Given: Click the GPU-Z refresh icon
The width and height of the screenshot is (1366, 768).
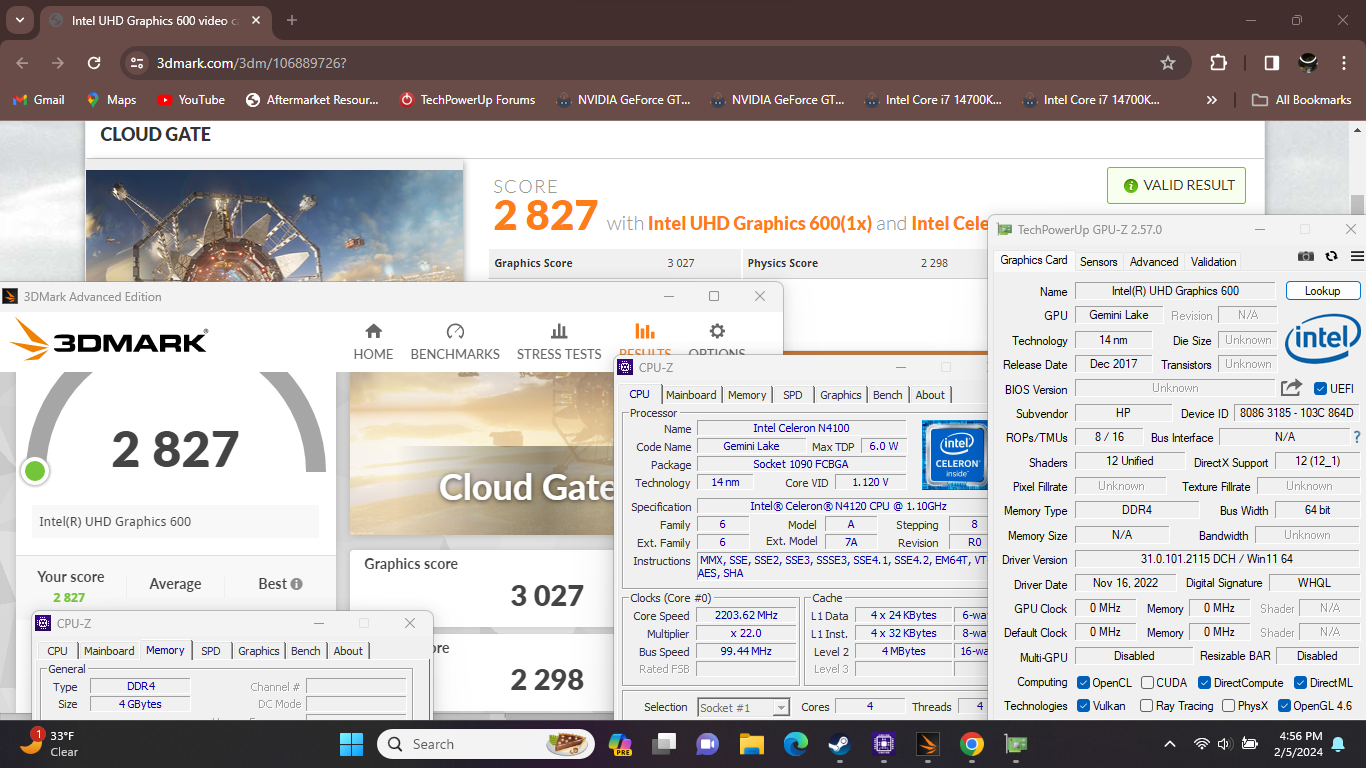Looking at the screenshot, I should tap(1331, 257).
